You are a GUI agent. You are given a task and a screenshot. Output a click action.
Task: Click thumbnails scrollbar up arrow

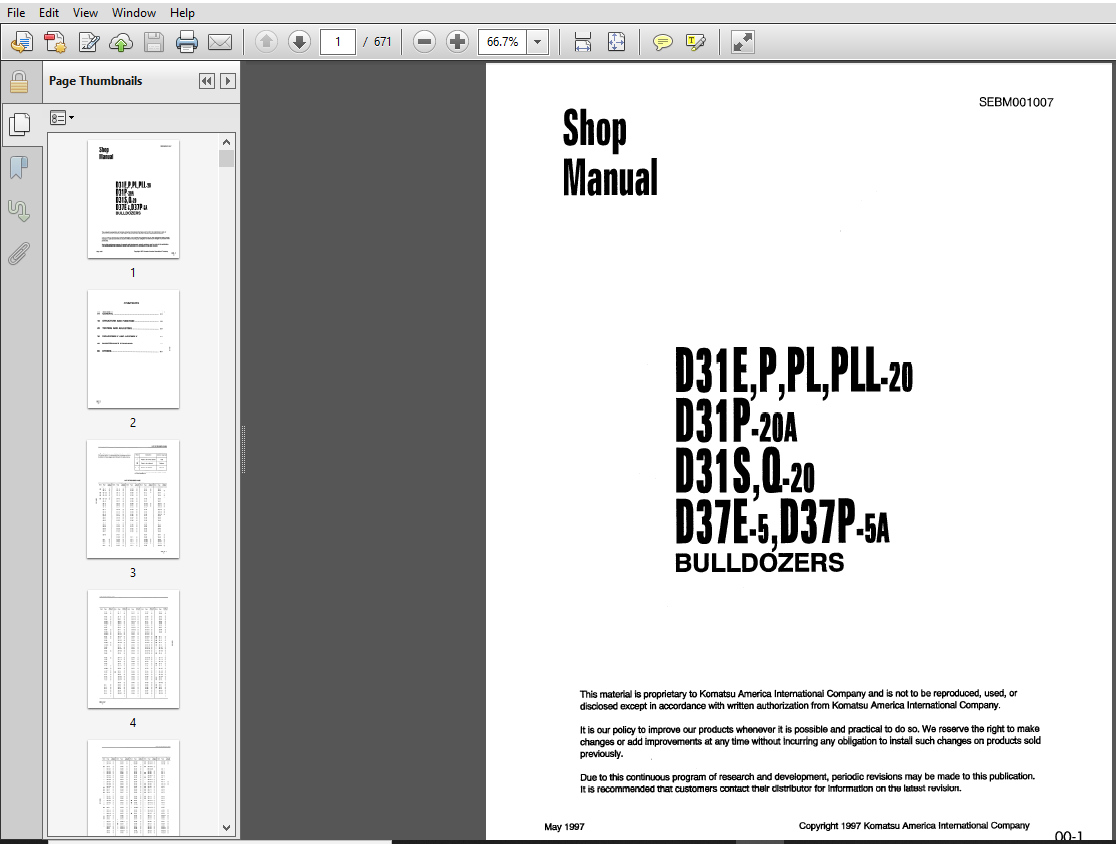pyautogui.click(x=226, y=142)
